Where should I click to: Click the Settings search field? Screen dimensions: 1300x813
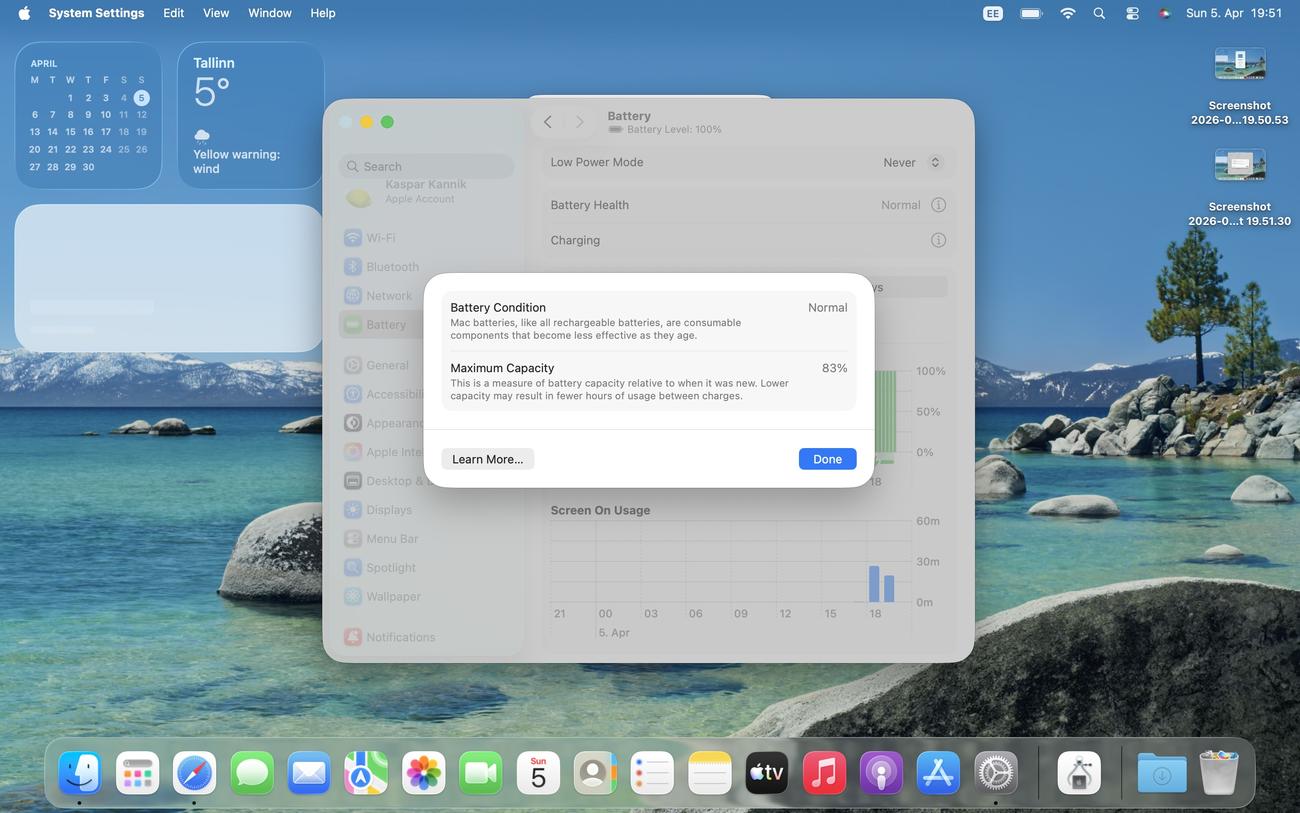click(x=427, y=167)
